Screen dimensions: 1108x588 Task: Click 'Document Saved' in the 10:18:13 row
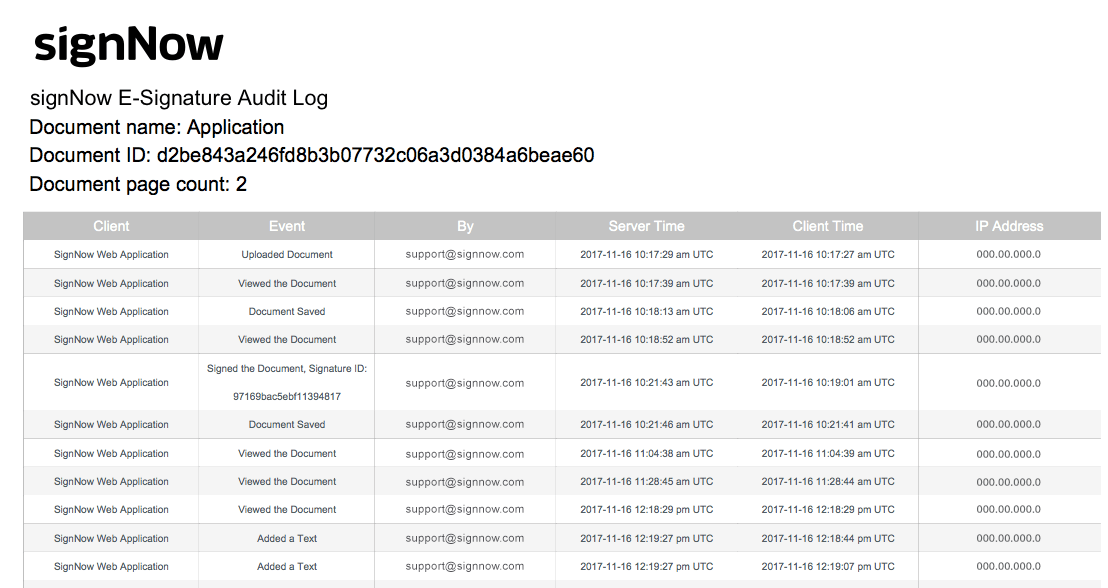coord(287,311)
